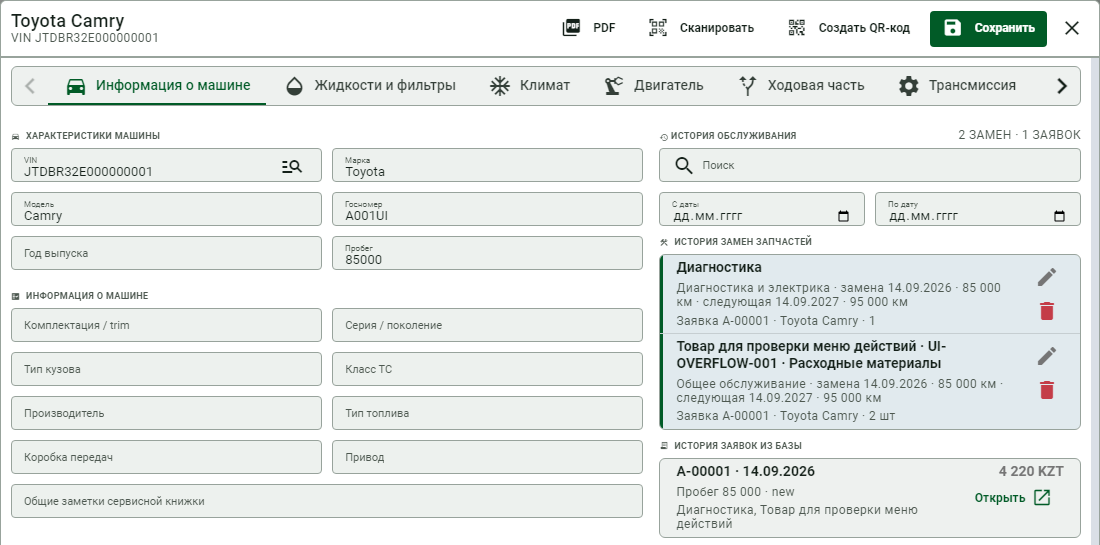
Task: Delete the UI-OVERFLOW-001 replacement record
Action: coord(1047,390)
